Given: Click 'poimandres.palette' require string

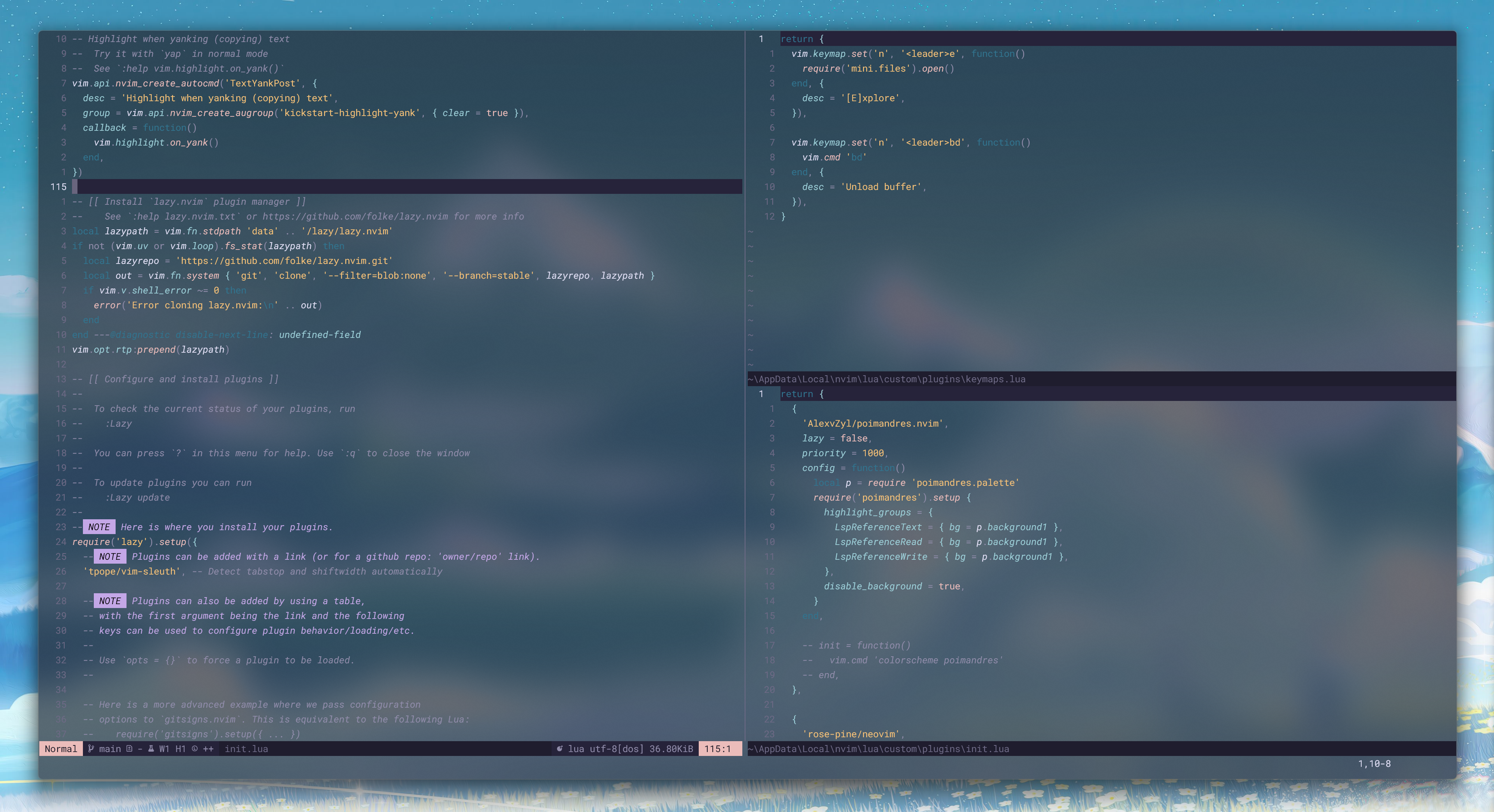Looking at the screenshot, I should coord(966,483).
